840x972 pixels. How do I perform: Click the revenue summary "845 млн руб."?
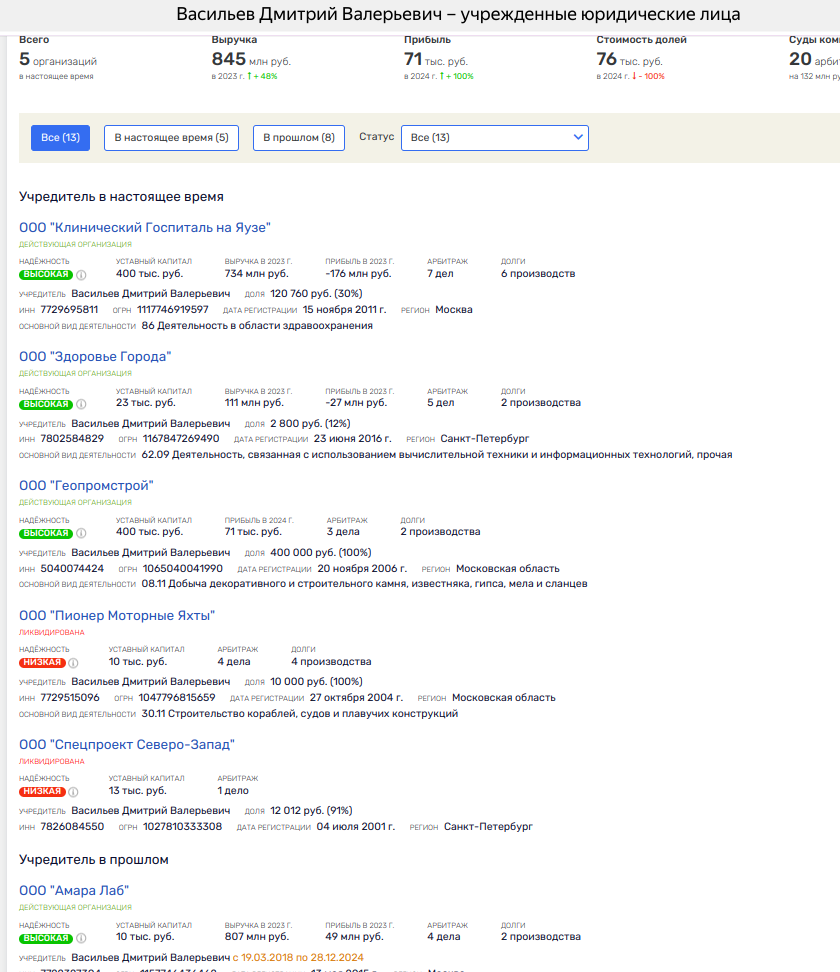click(x=251, y=60)
